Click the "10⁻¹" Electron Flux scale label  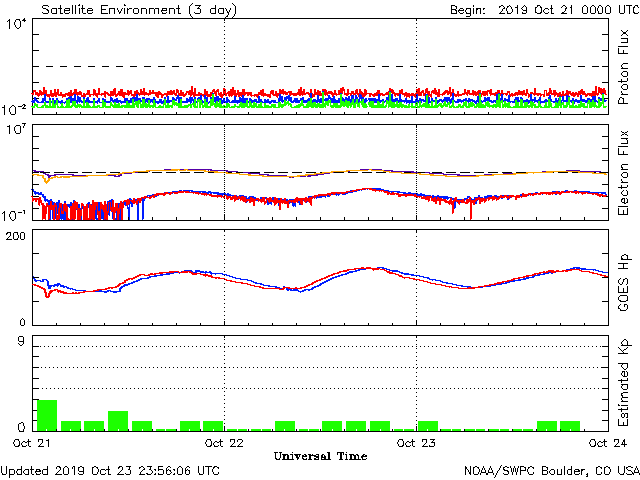pos(14,215)
